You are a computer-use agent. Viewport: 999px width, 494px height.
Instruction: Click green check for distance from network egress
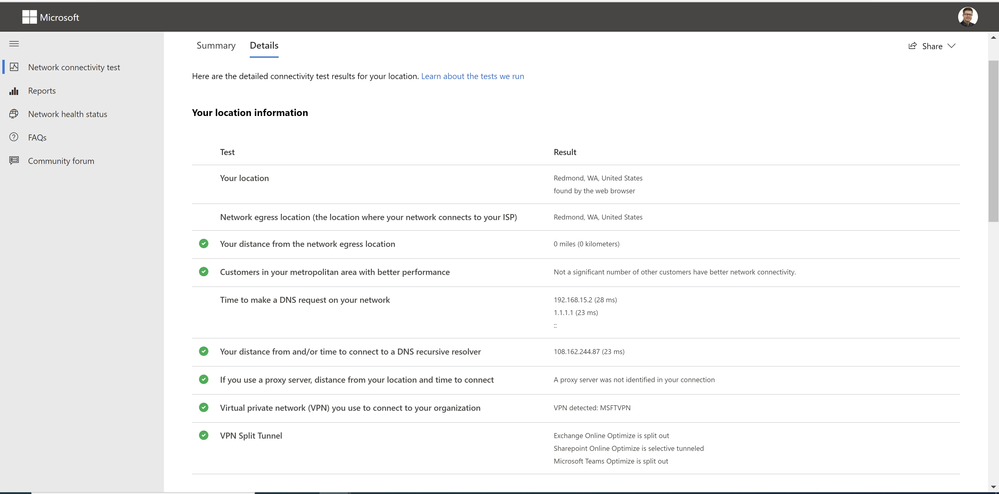pos(203,243)
